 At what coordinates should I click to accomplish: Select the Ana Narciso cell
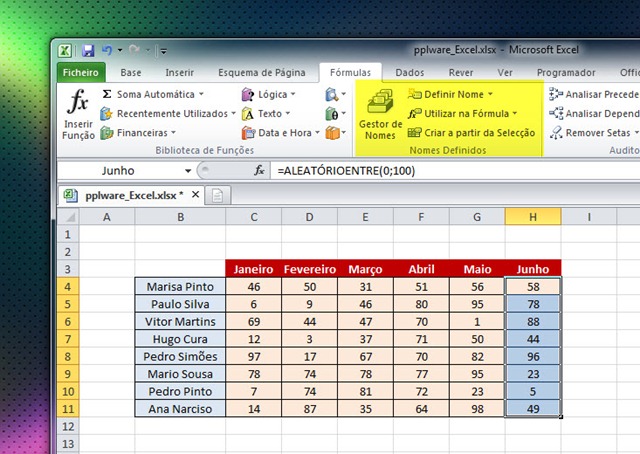tap(180, 409)
